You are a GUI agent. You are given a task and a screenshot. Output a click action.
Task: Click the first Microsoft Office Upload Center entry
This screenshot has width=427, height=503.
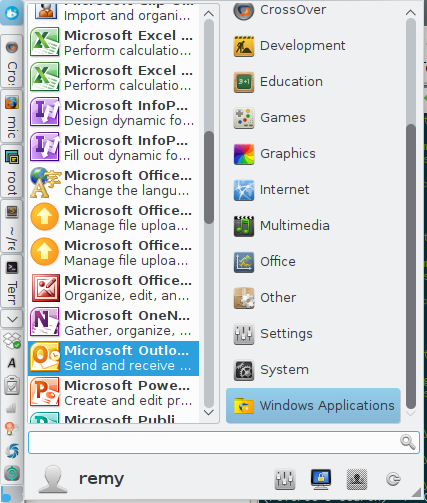[114, 218]
